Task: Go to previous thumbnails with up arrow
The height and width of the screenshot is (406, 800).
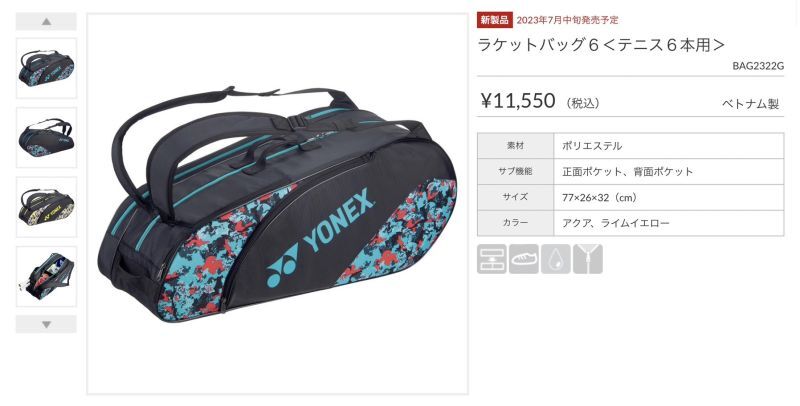Action: coord(46,21)
